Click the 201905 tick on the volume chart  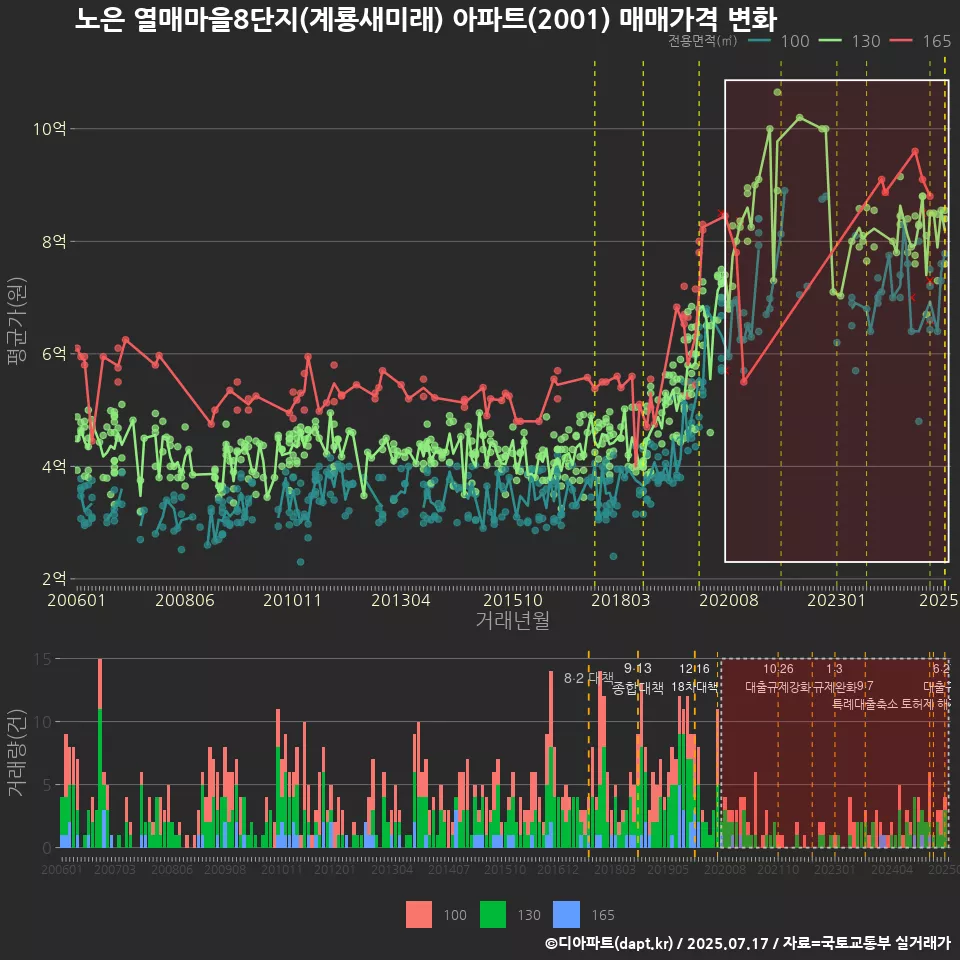pos(668,869)
